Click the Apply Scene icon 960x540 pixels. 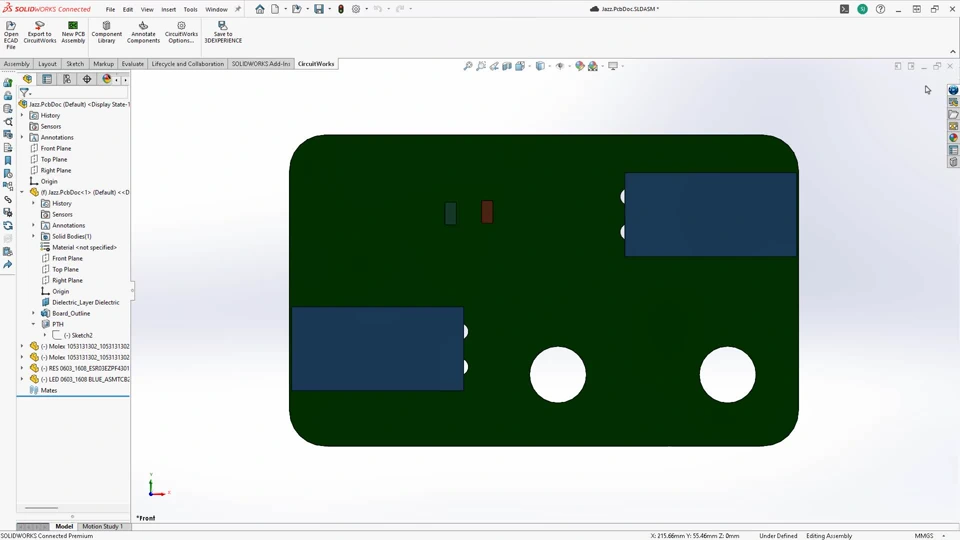pyautogui.click(x=593, y=66)
